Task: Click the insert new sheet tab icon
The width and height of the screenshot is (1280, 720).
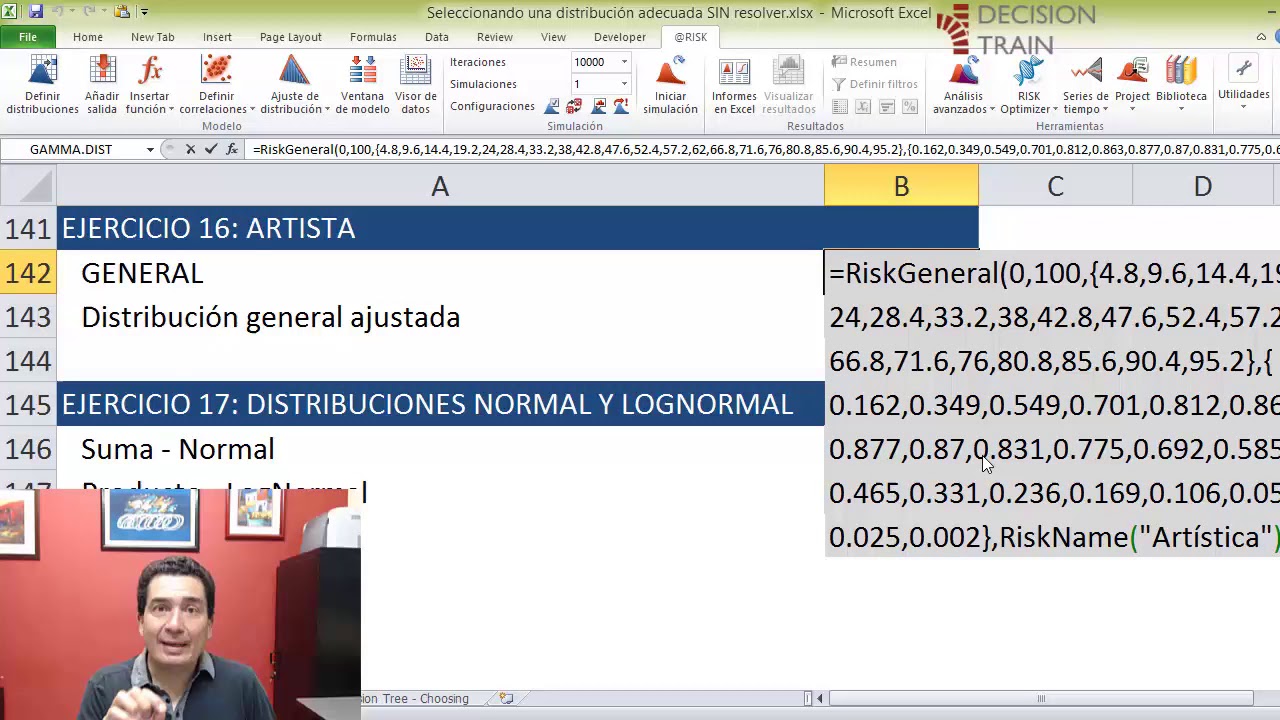Action: click(x=506, y=698)
